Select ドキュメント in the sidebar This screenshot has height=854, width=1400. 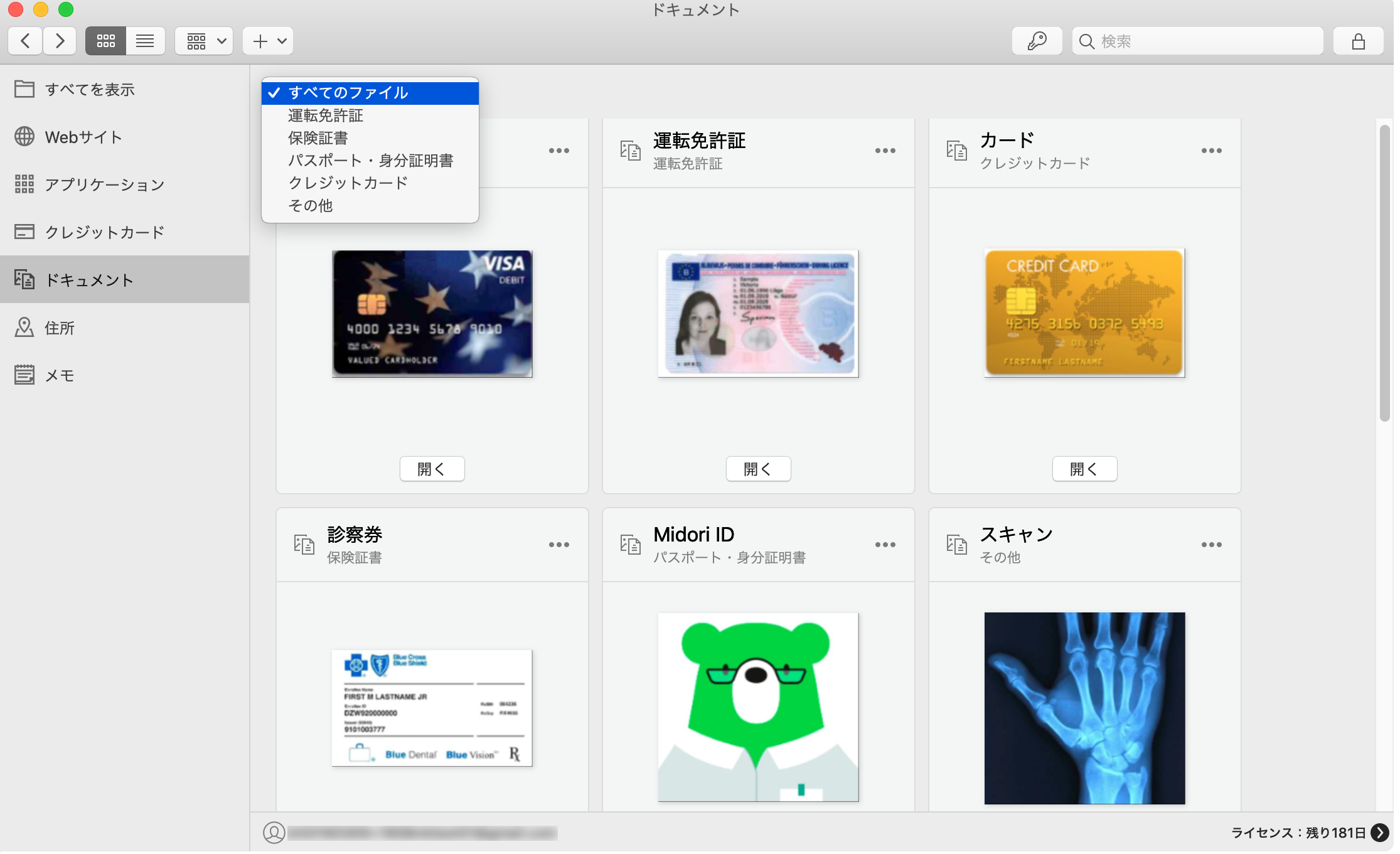pyautogui.click(x=124, y=280)
